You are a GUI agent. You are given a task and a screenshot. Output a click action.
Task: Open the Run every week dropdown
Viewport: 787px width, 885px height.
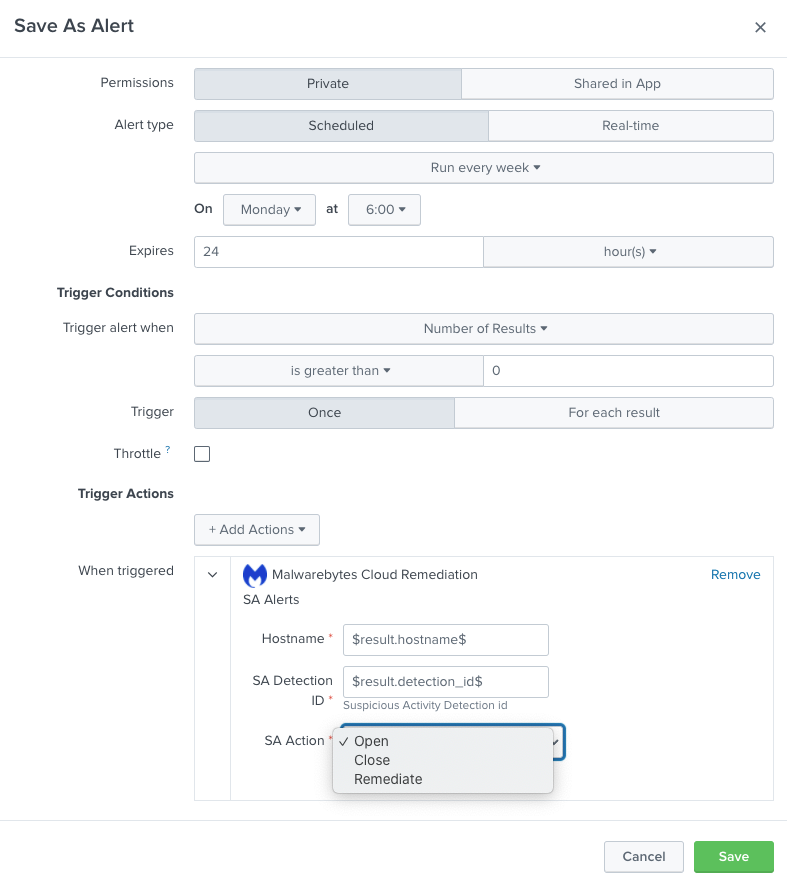click(x=484, y=168)
